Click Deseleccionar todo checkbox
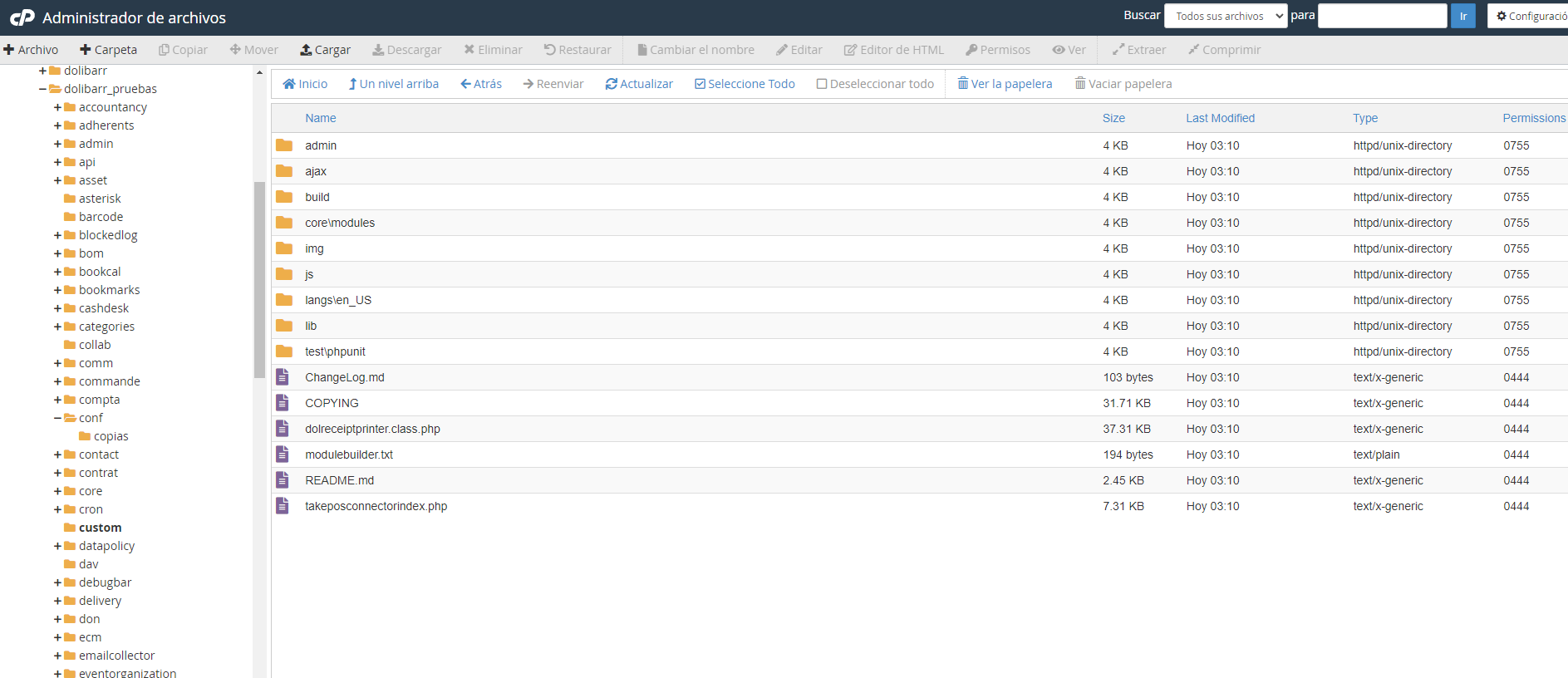This screenshot has width=1568, height=678. pyautogui.click(x=875, y=84)
